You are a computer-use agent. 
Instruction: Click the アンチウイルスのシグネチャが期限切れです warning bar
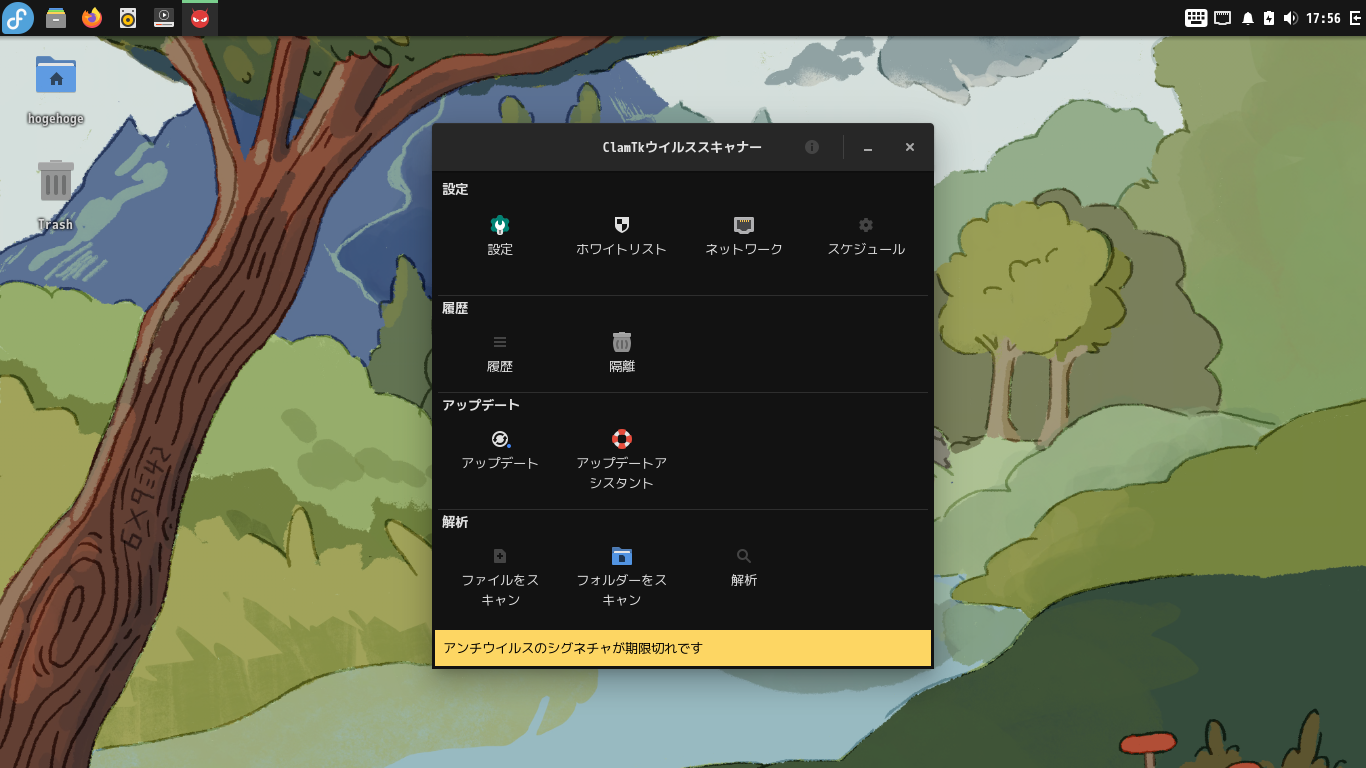pyautogui.click(x=683, y=648)
